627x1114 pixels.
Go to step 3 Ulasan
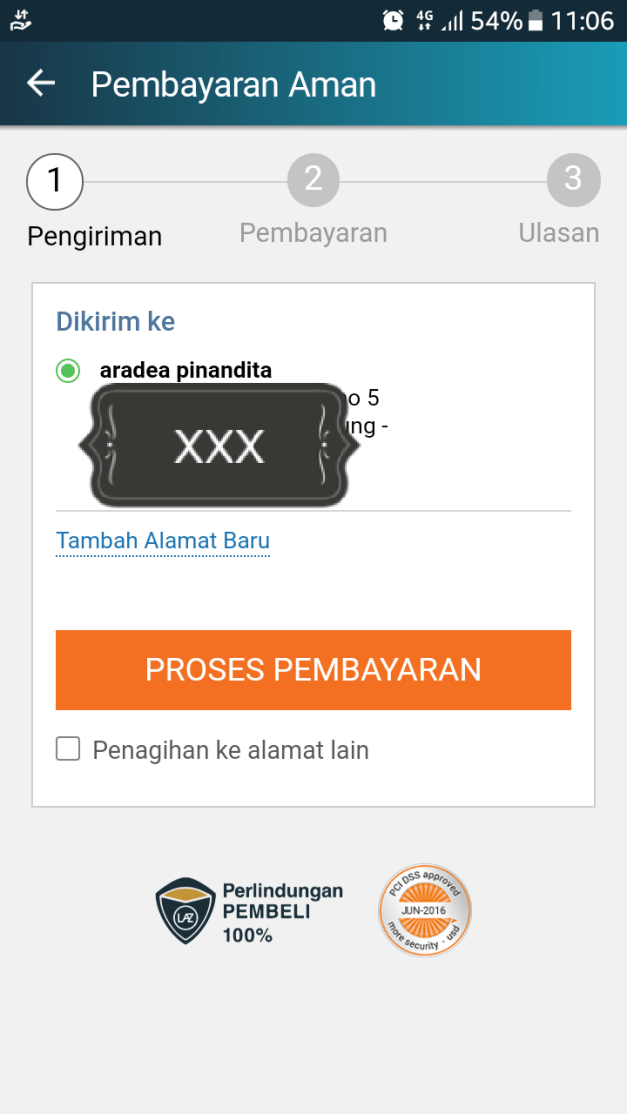pyautogui.click(x=573, y=181)
